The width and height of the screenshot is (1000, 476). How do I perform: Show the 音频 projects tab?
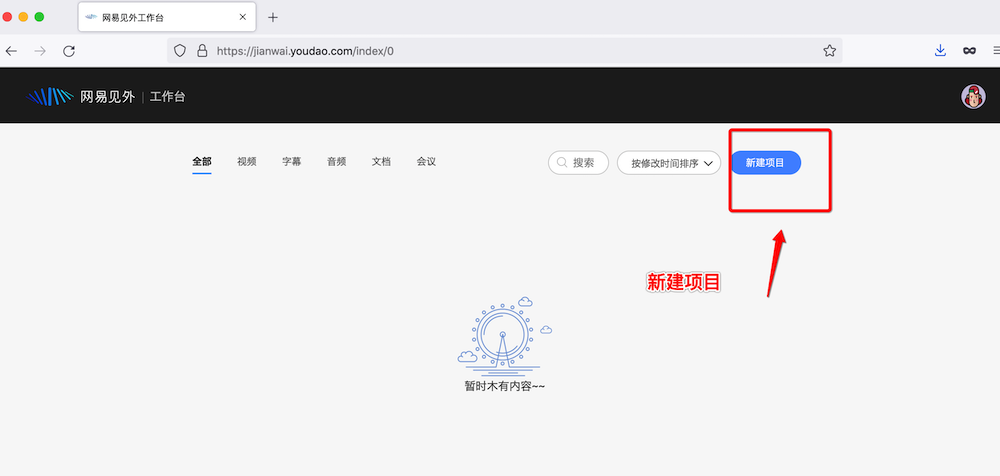click(336, 162)
